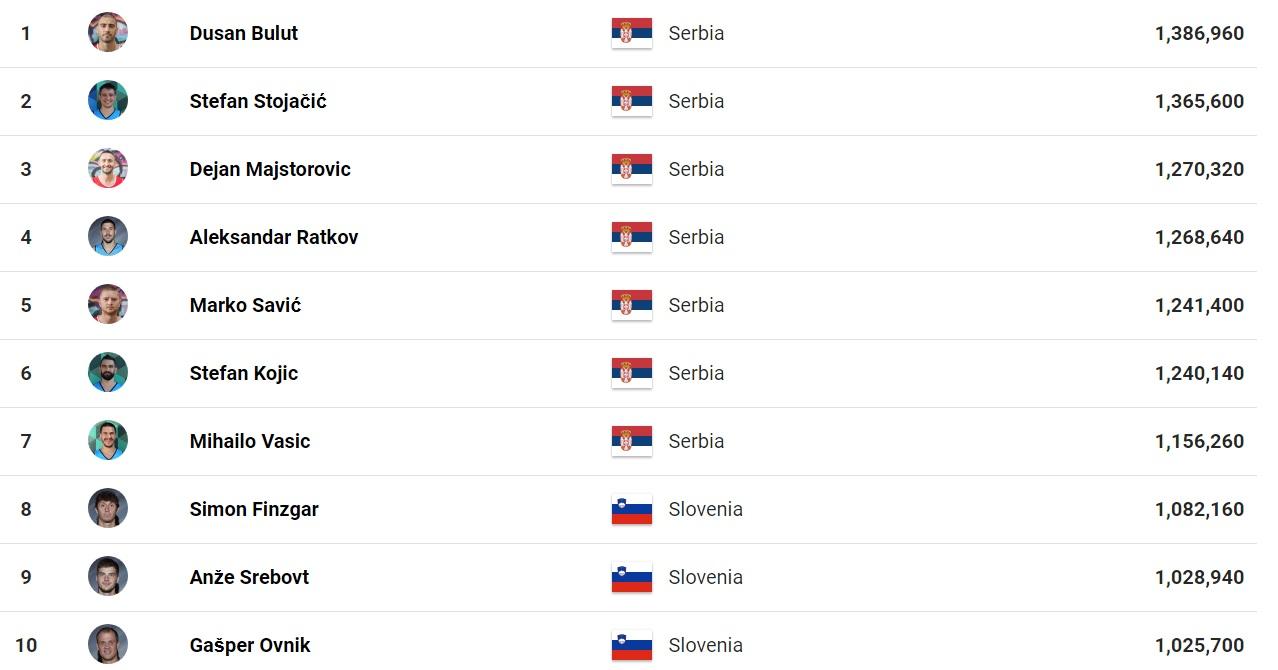Viewport: 1278px width, 670px height.
Task: Open Aleksandar Ratkov's avatar image
Action: [x=108, y=236]
